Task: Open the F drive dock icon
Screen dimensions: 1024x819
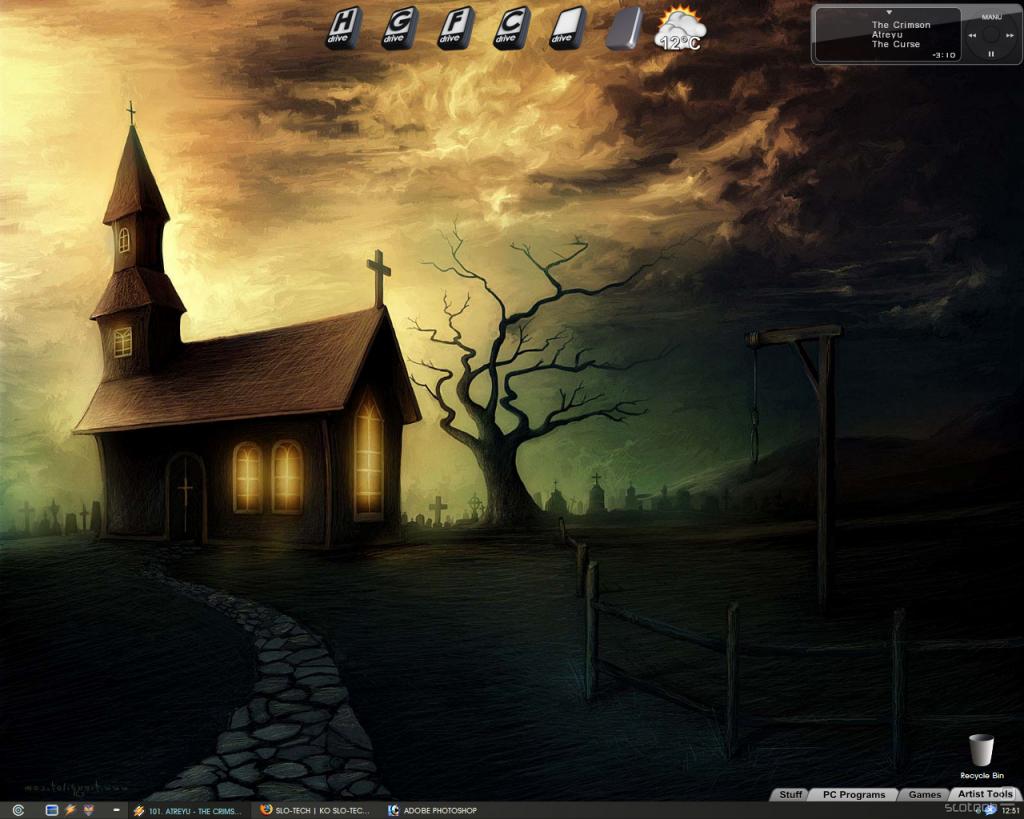Action: (x=455, y=28)
